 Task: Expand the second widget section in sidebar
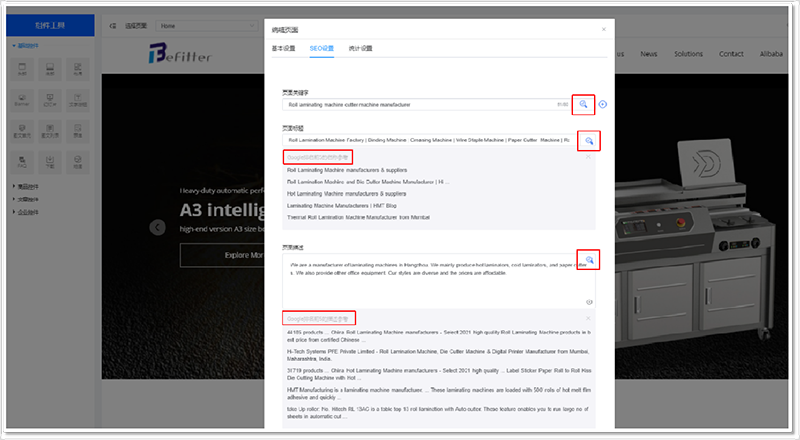(26, 187)
